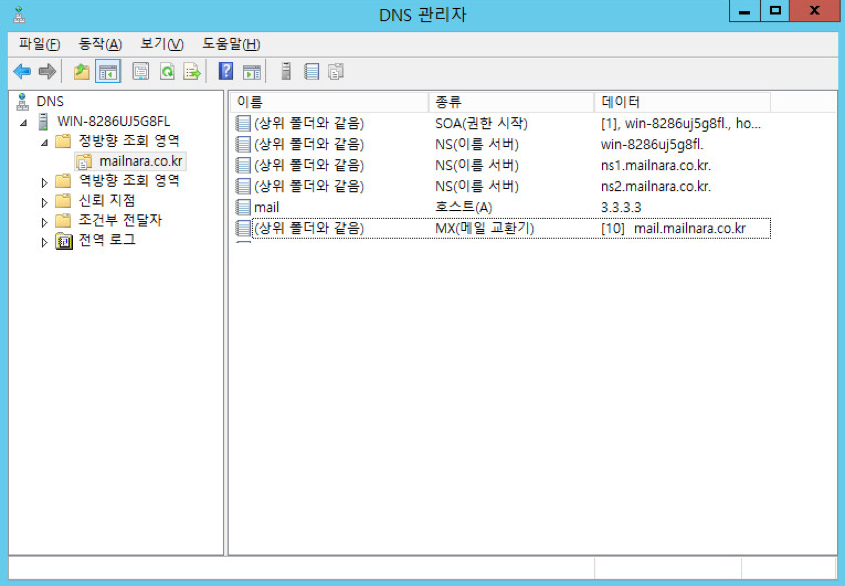Sort by the 이름 column header
The image size is (845, 586).
329,102
